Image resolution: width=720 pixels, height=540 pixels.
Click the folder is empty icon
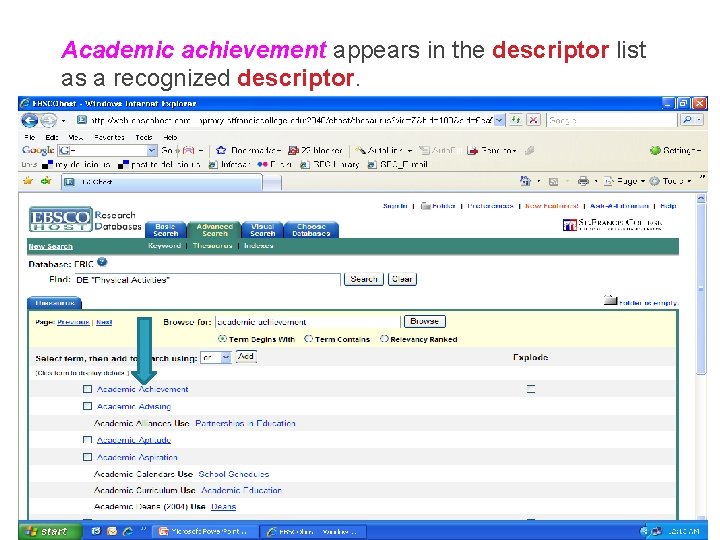point(610,300)
